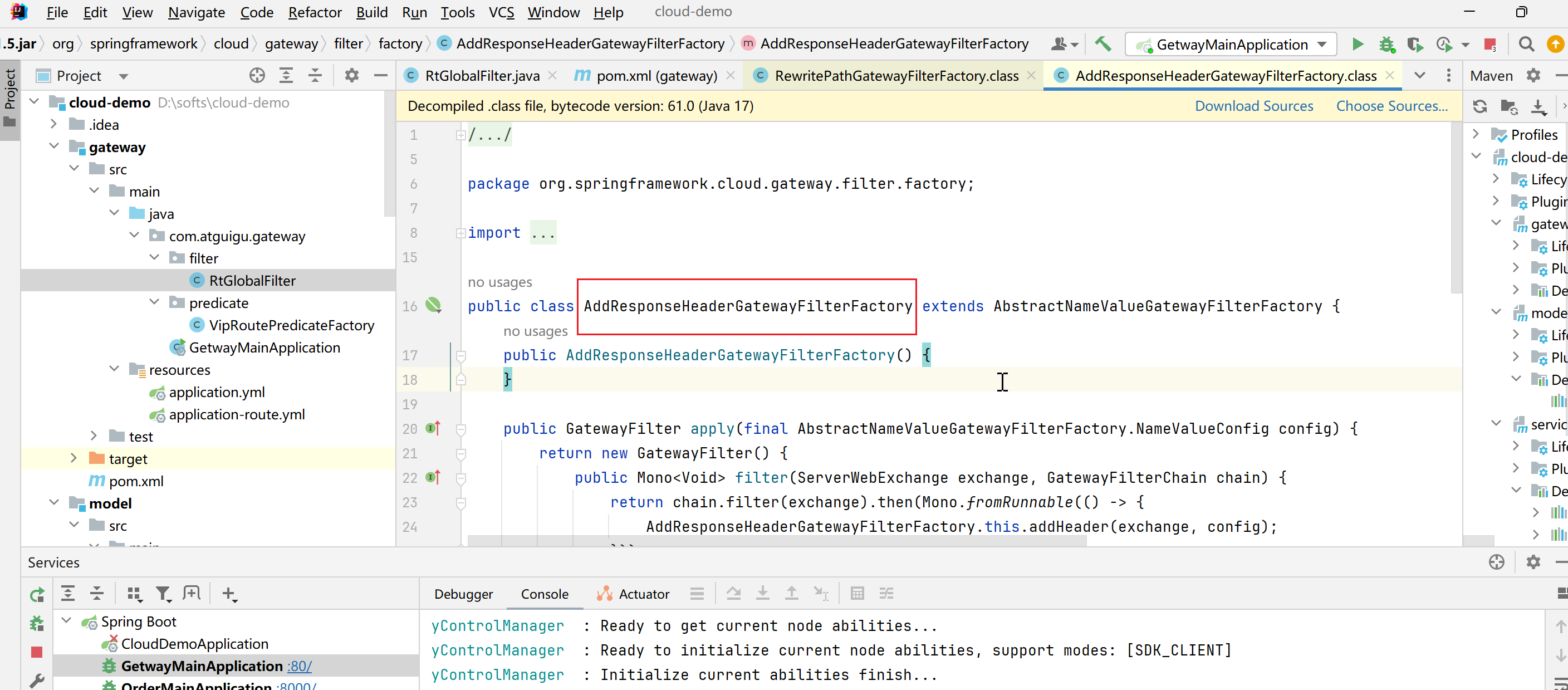Click springframework breadcrumb in navigation bar

(x=143, y=44)
